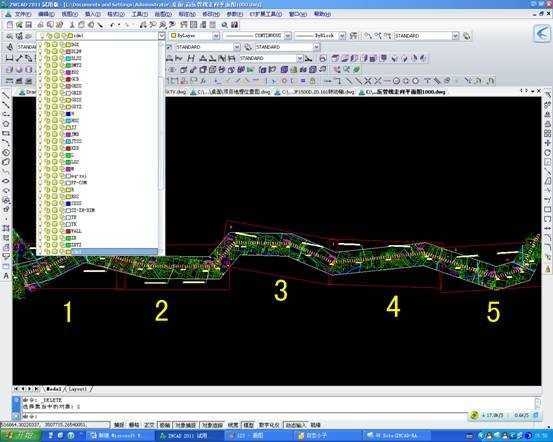Collapse the layer dropdown list arrow
This screenshot has height=442, width=553.
tap(161, 36)
